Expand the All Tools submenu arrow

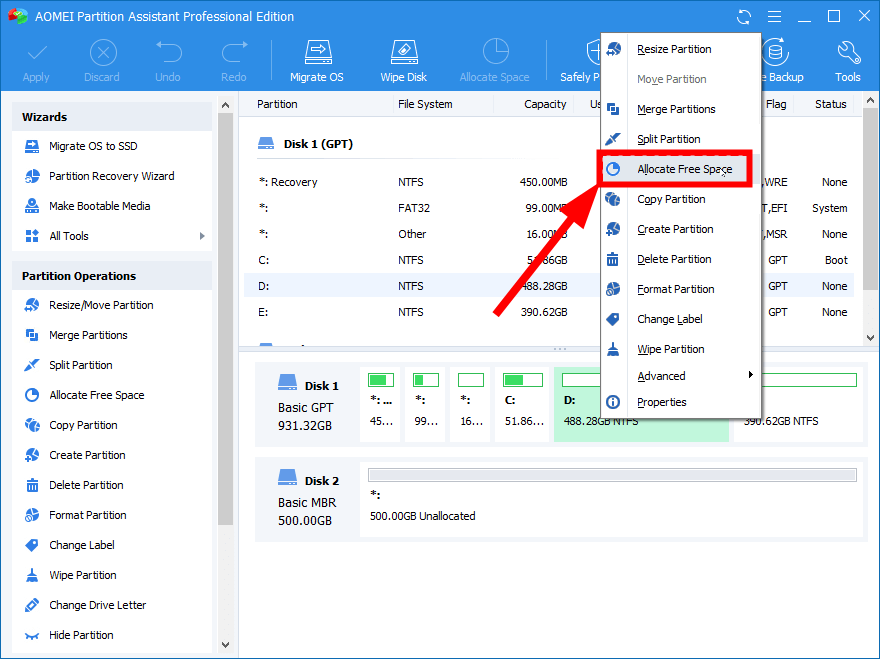coord(202,236)
